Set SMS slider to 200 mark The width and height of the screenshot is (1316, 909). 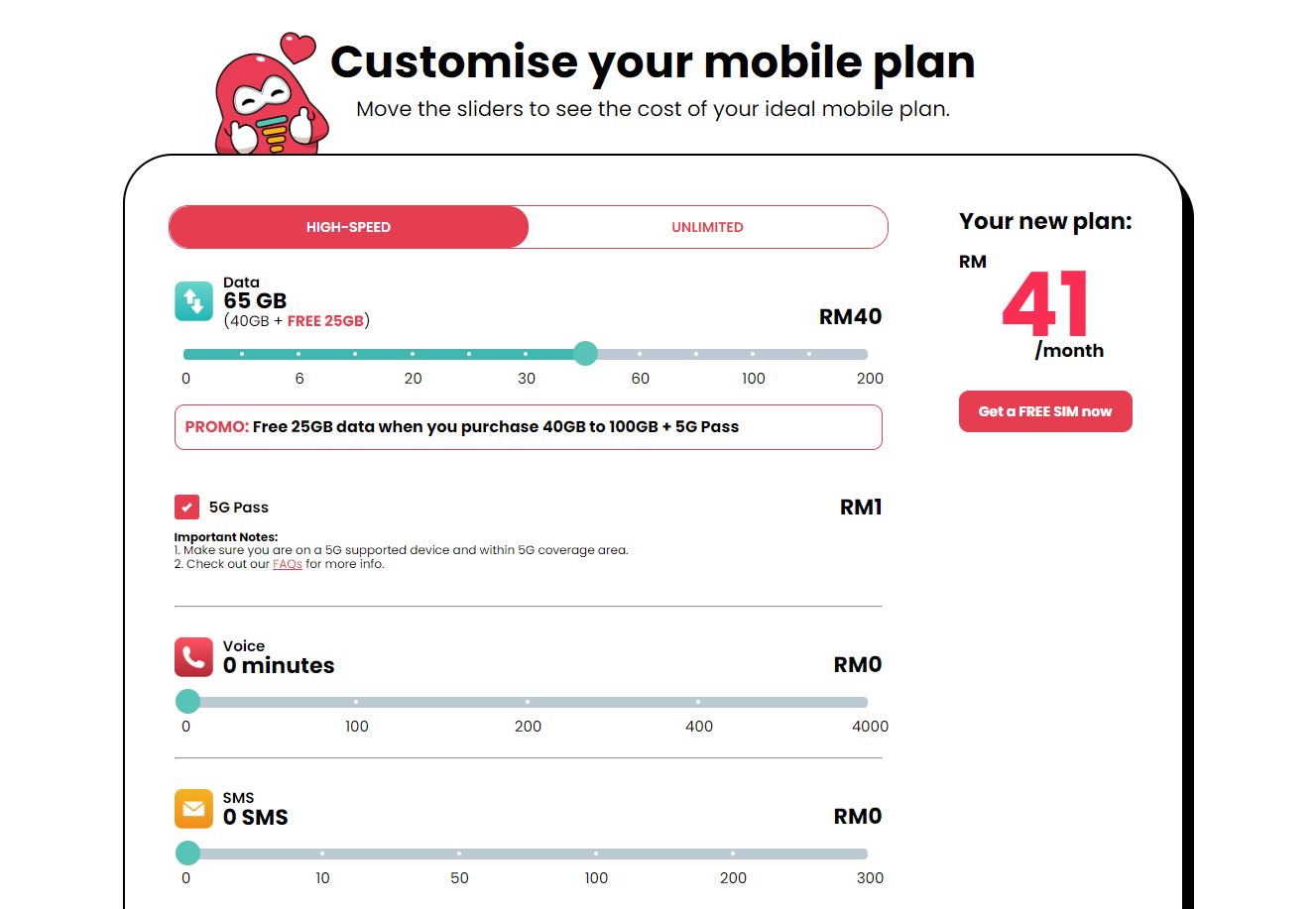[x=733, y=853]
